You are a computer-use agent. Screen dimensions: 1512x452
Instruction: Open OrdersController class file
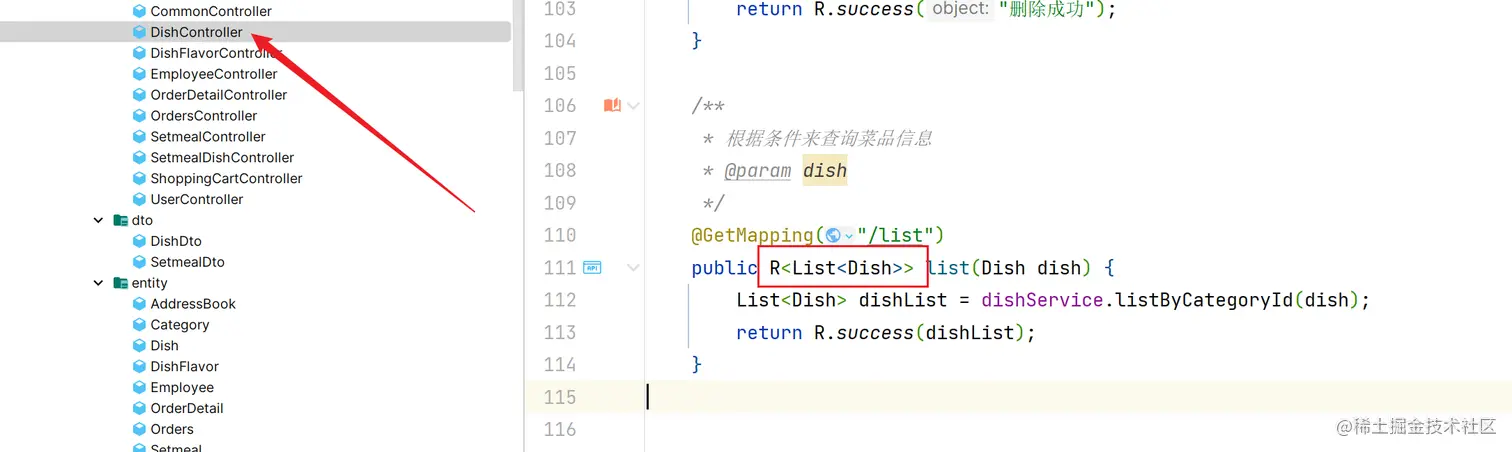click(204, 116)
